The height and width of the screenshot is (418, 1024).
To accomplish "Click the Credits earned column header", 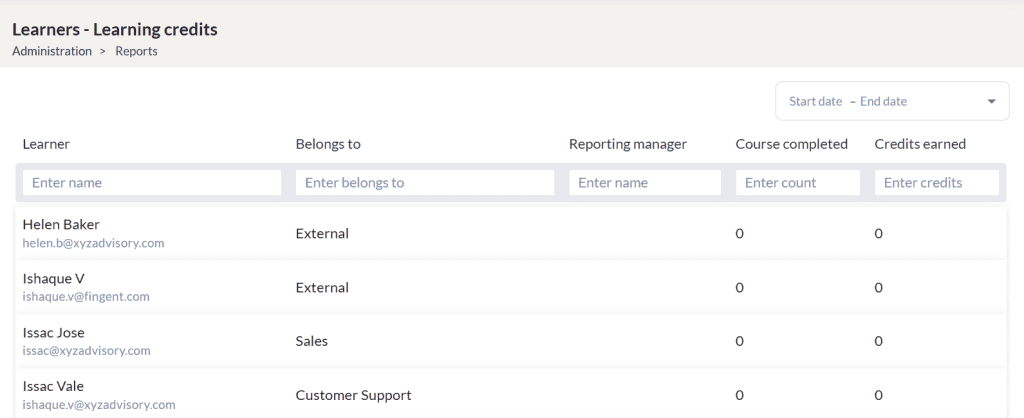I will (x=920, y=144).
